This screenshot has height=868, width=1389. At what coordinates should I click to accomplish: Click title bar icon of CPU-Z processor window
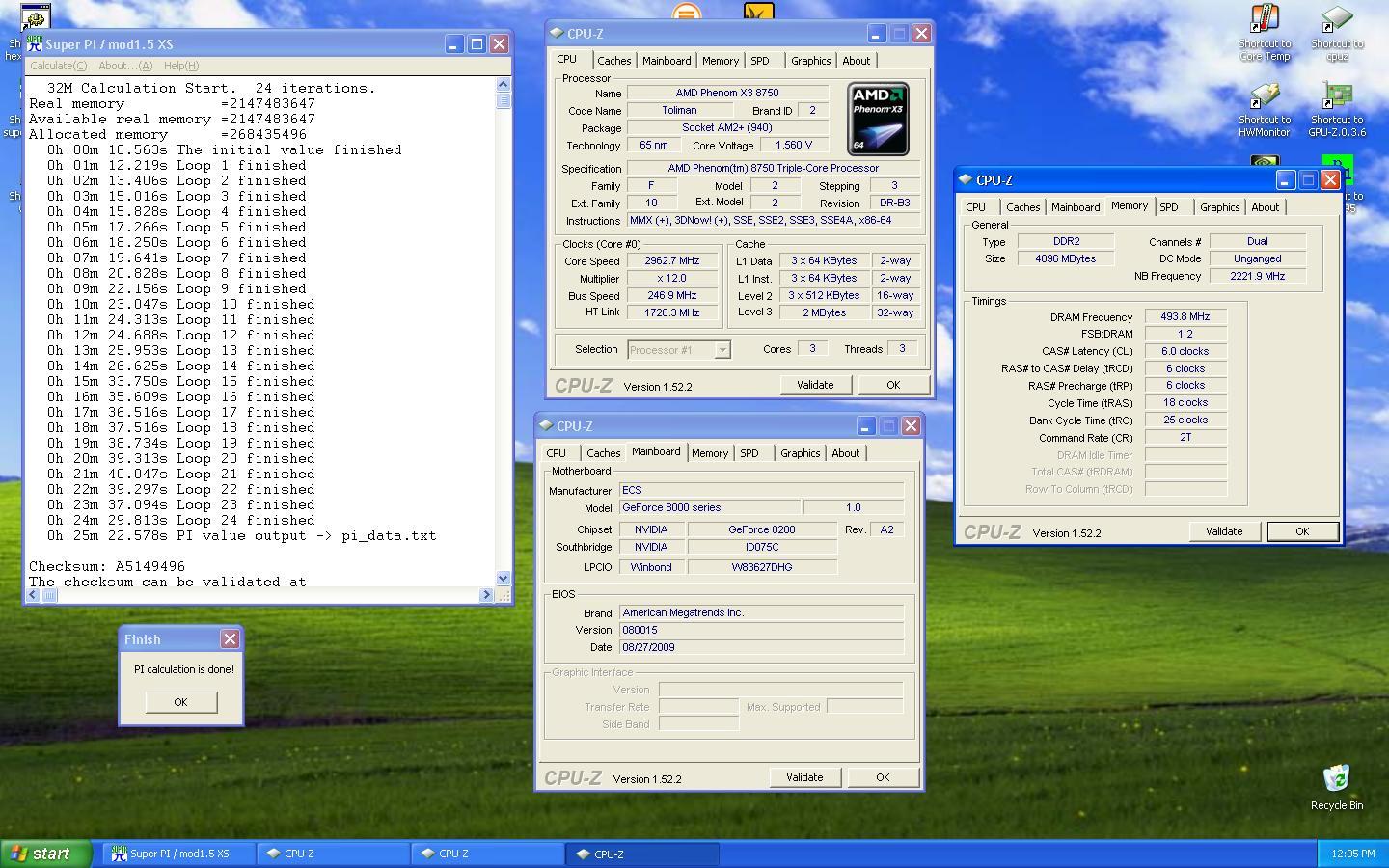tap(557, 34)
